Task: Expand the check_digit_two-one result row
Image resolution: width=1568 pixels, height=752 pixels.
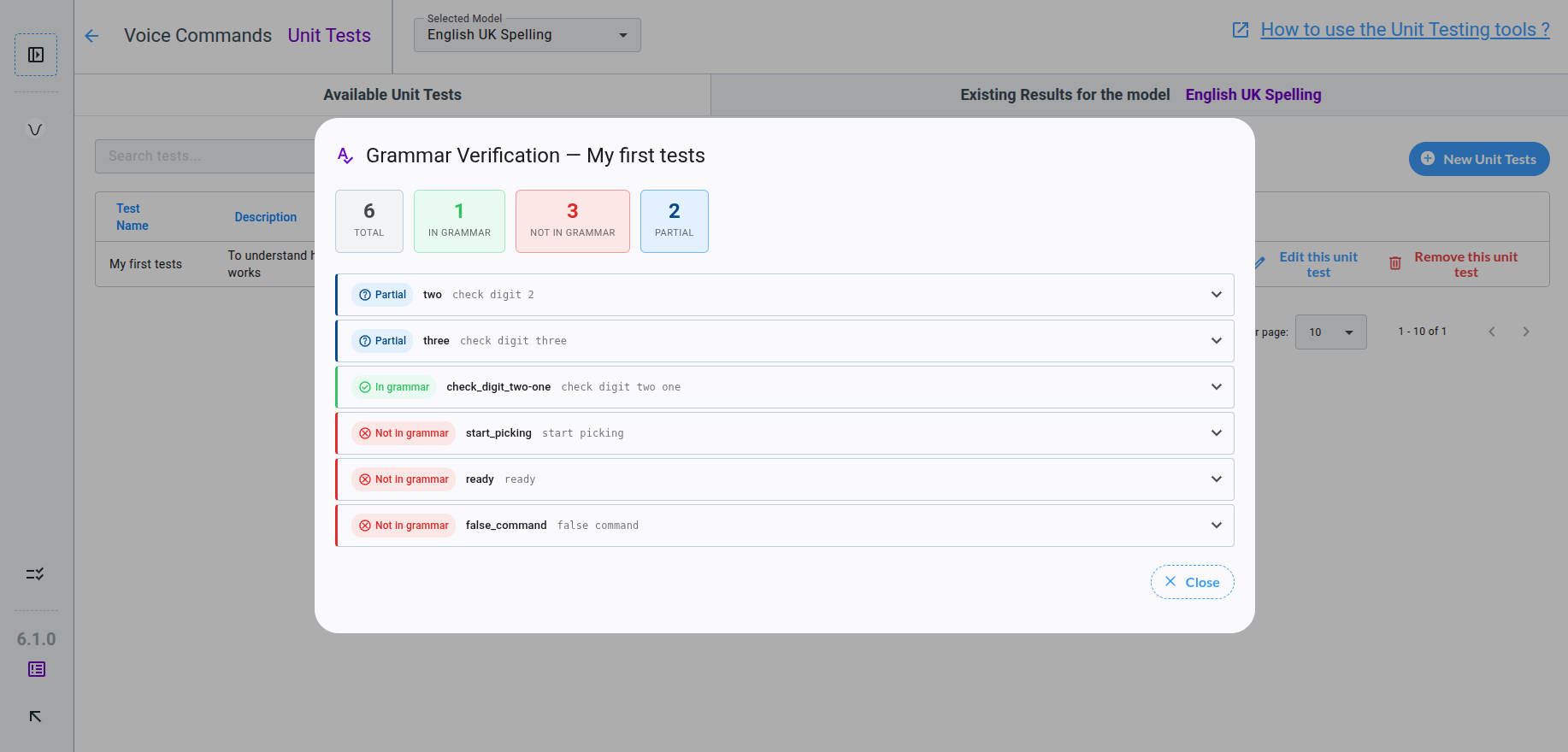Action: [x=1216, y=387]
